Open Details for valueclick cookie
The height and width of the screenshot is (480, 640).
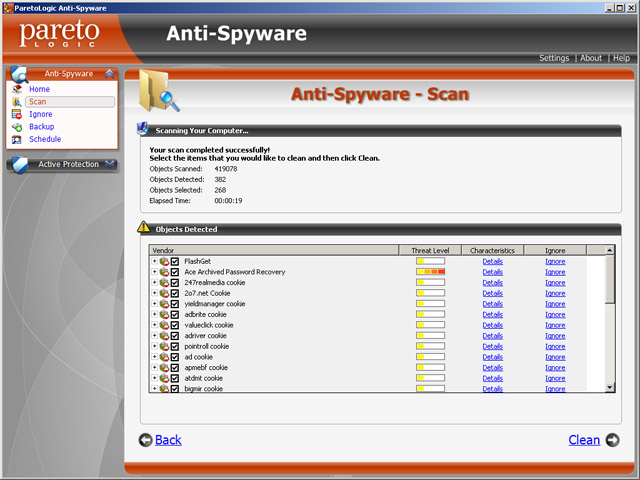(x=492, y=325)
